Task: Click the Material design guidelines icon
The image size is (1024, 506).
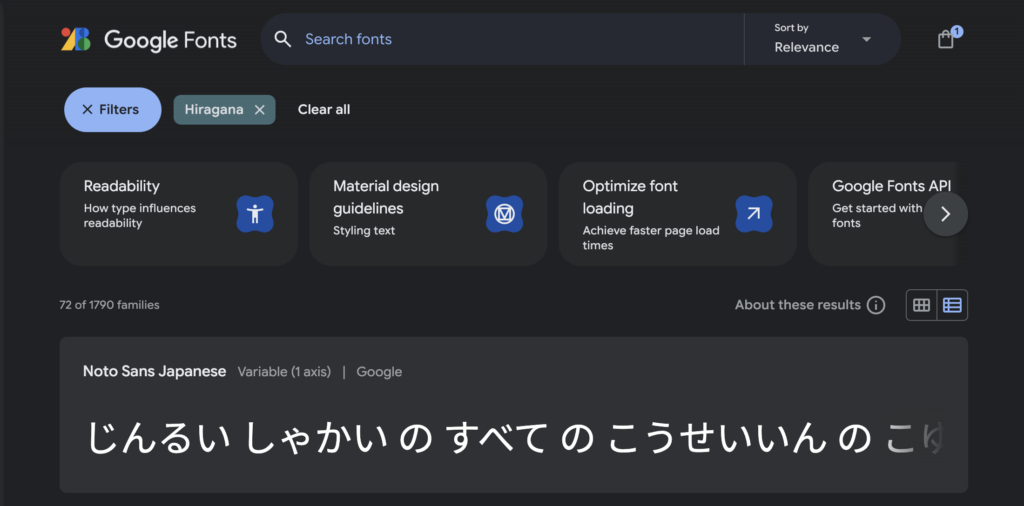Action: 505,214
